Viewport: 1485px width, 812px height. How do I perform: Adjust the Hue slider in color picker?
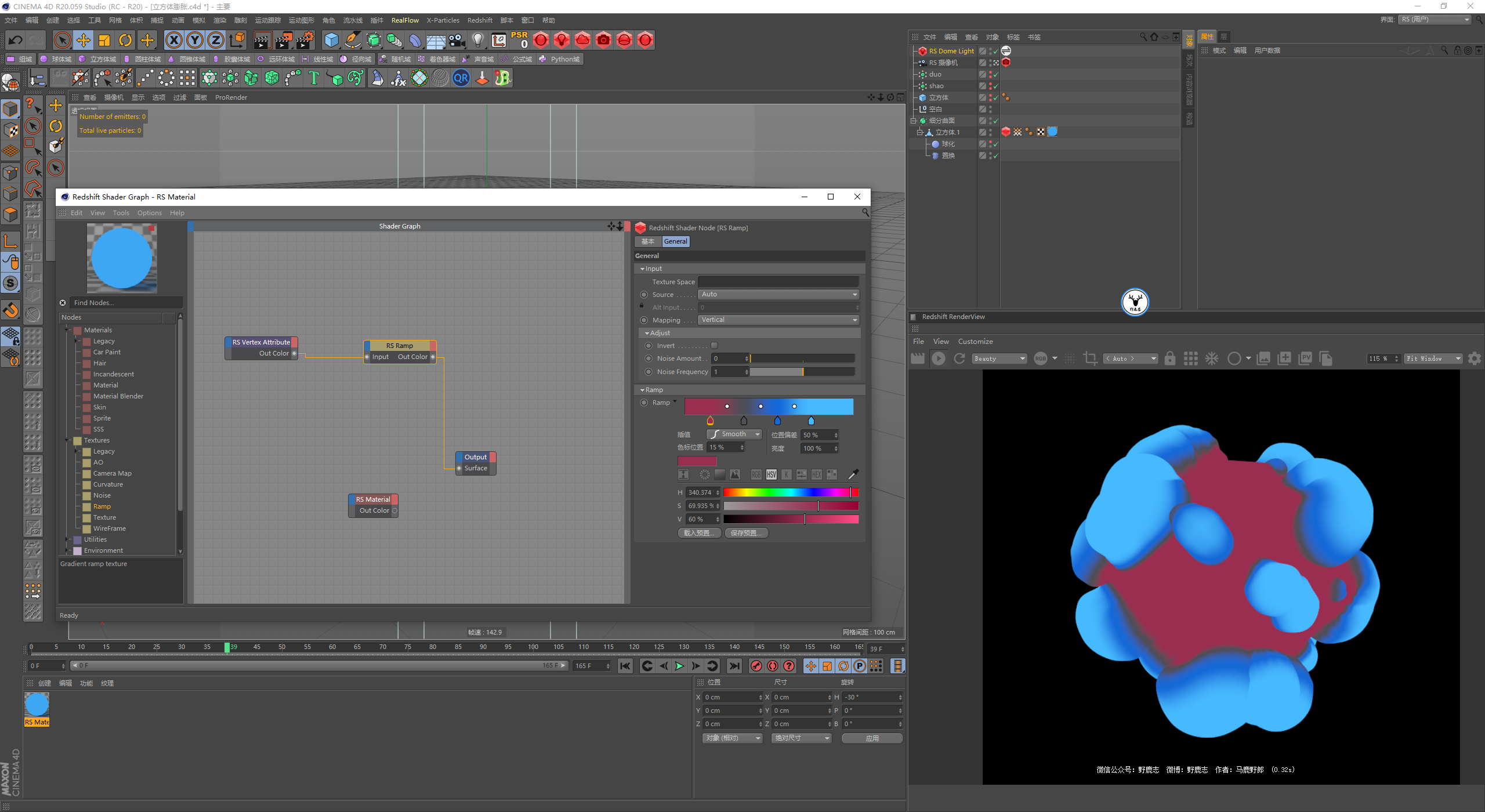[791, 492]
